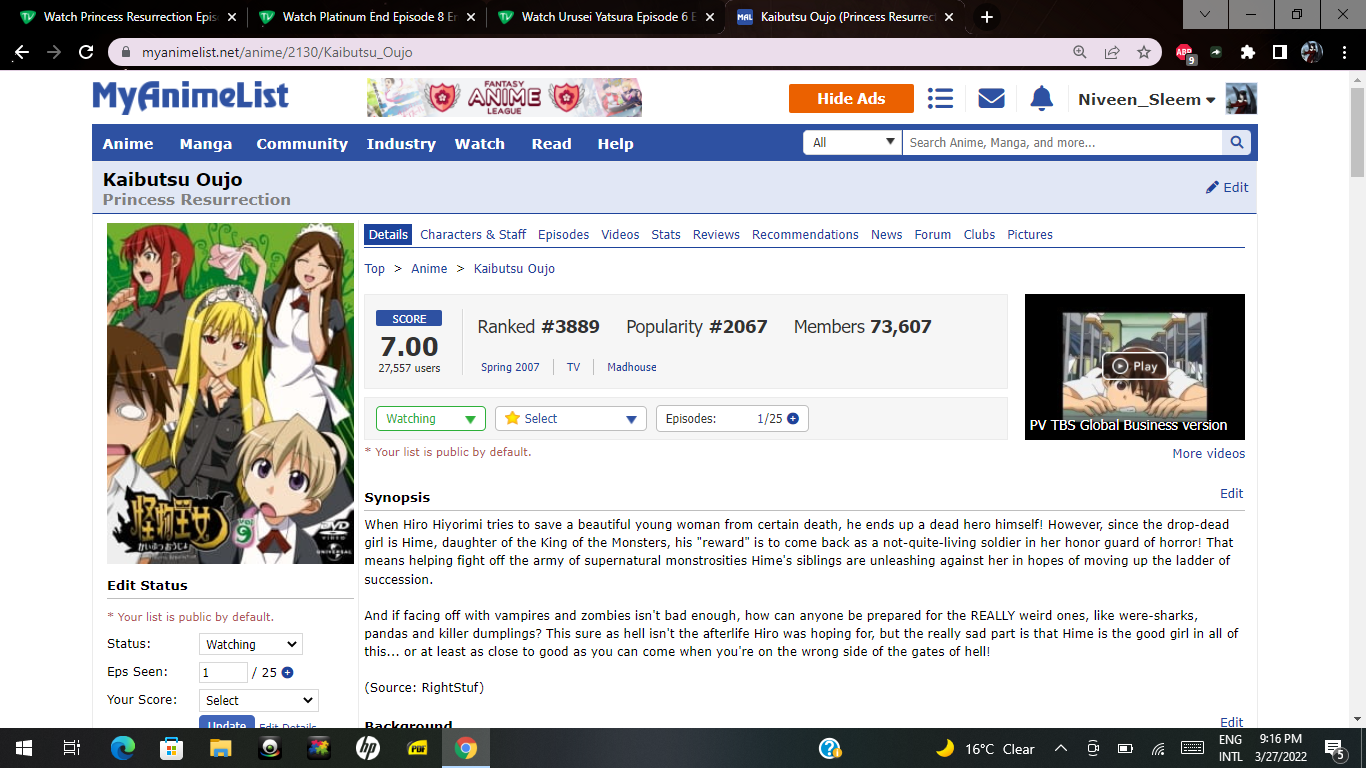Viewport: 1366px width, 768px height.
Task: Click the browser back arrow
Action: (x=21, y=52)
